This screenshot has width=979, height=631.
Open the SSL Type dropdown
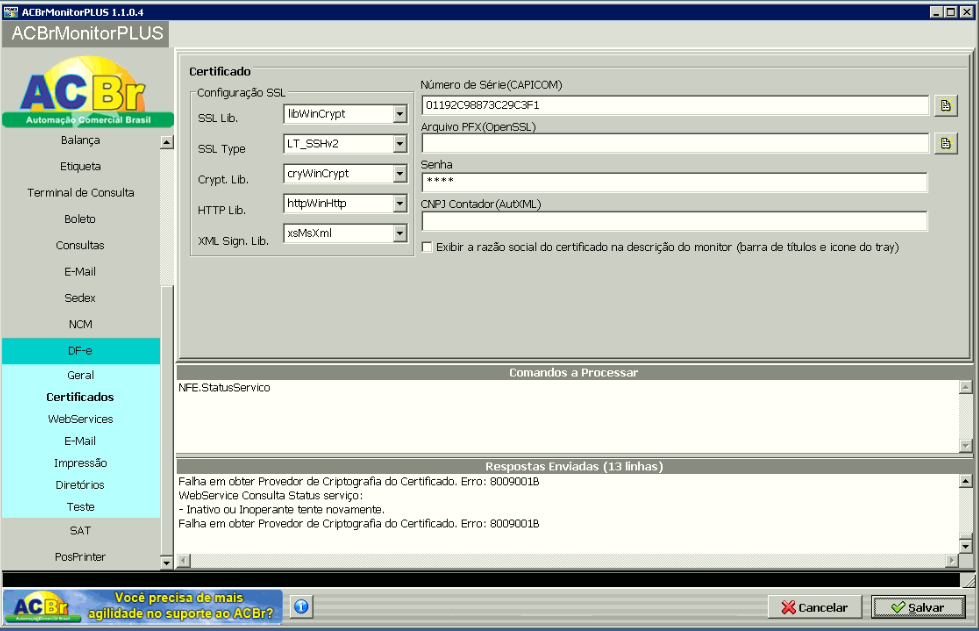pyautogui.click(x=400, y=144)
